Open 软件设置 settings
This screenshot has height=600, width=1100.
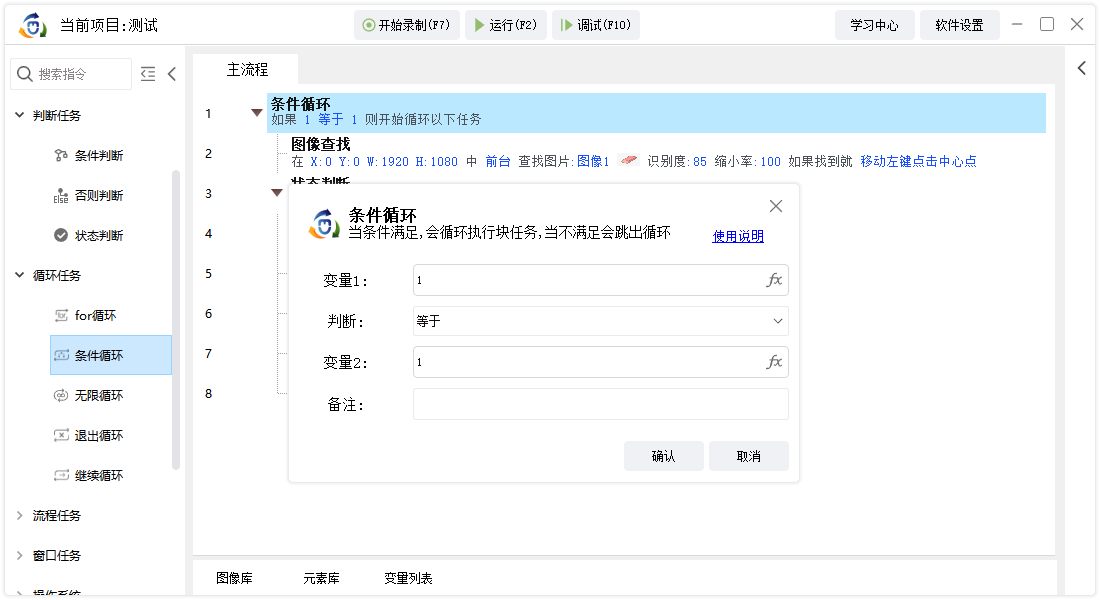[960, 25]
